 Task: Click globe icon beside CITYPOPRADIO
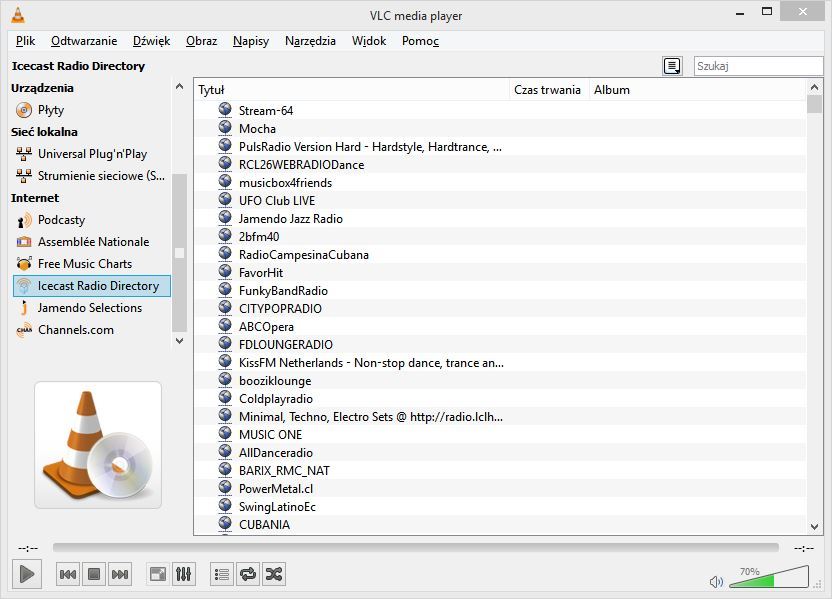click(x=225, y=308)
